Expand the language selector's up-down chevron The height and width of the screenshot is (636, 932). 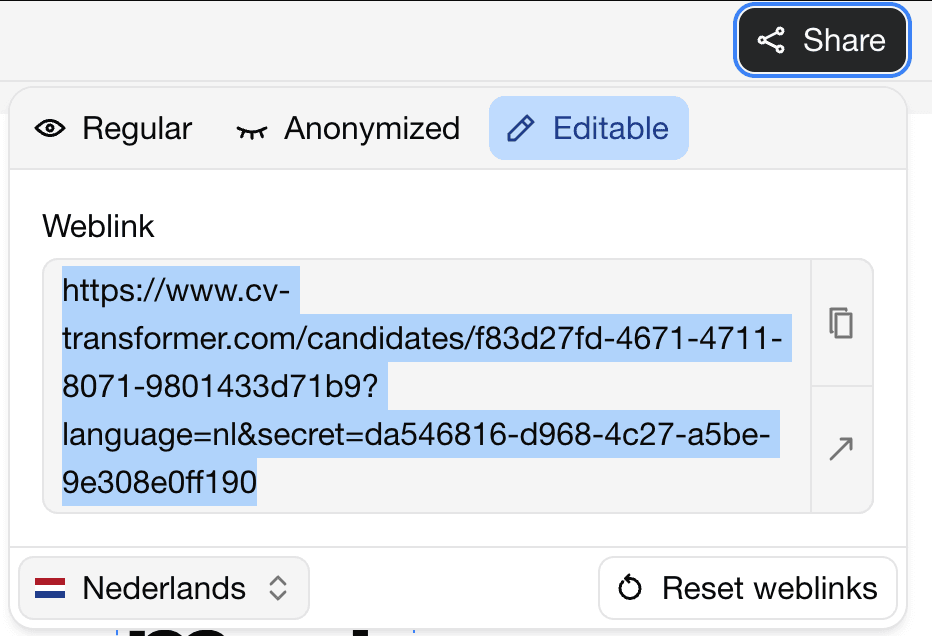[x=279, y=588]
